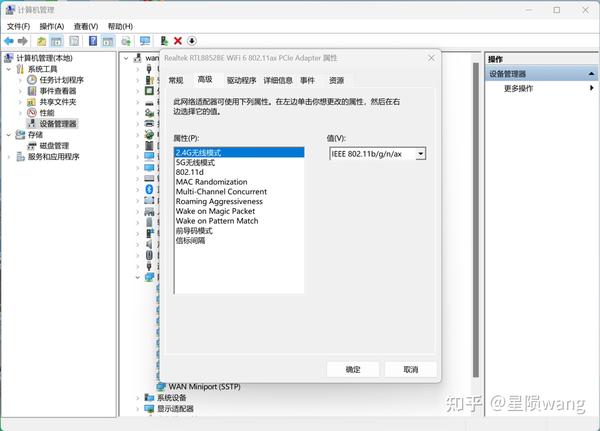The width and height of the screenshot is (600, 431).
Task: Select Wake on Magic Packet property
Action: point(239,211)
